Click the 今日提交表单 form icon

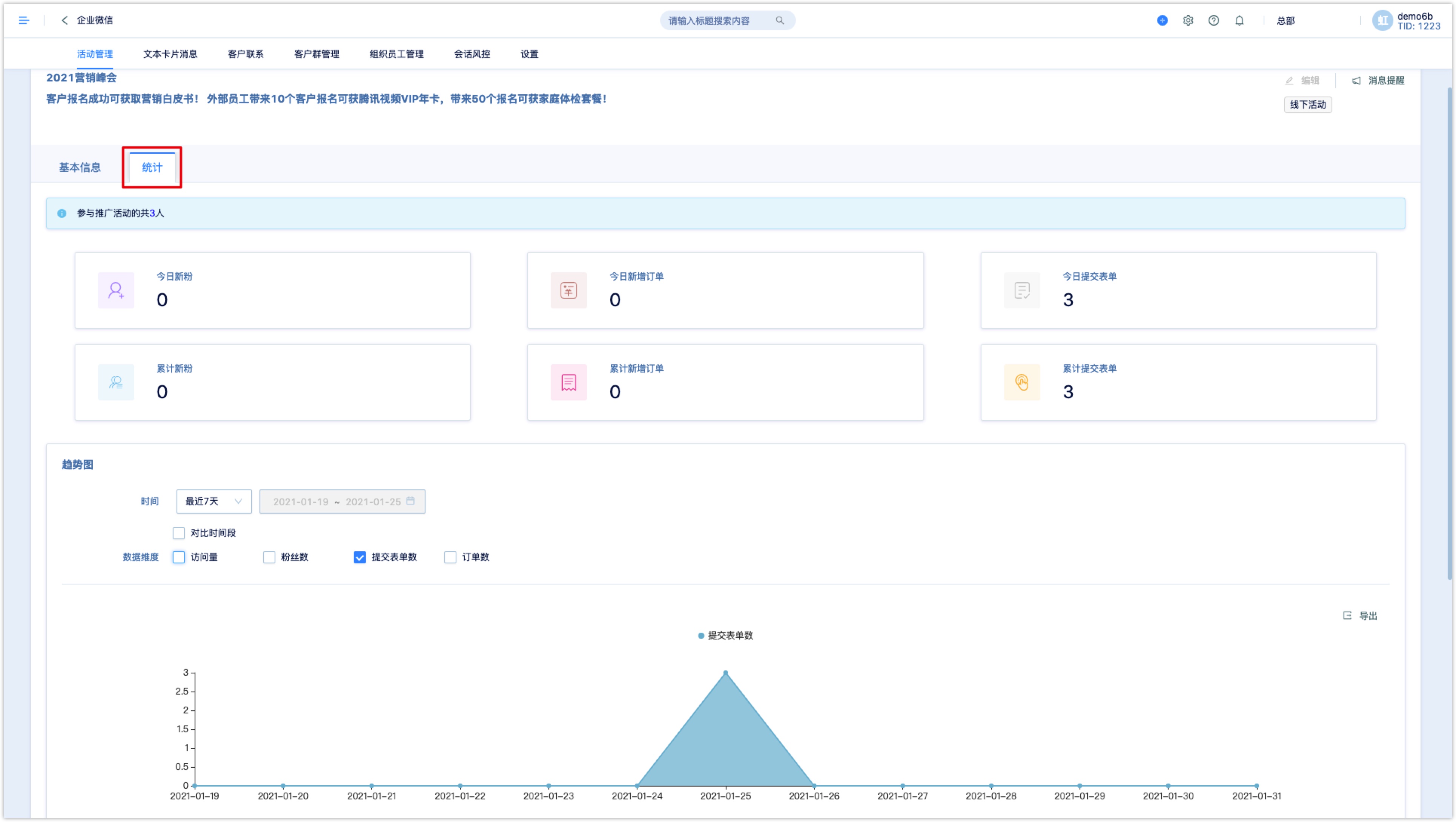pyautogui.click(x=1022, y=290)
